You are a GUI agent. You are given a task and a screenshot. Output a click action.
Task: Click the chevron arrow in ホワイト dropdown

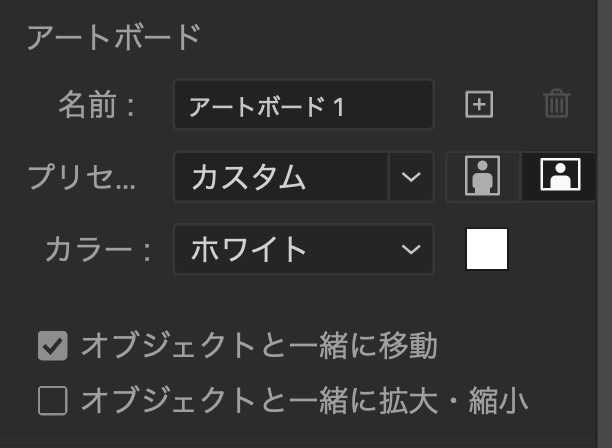click(410, 249)
